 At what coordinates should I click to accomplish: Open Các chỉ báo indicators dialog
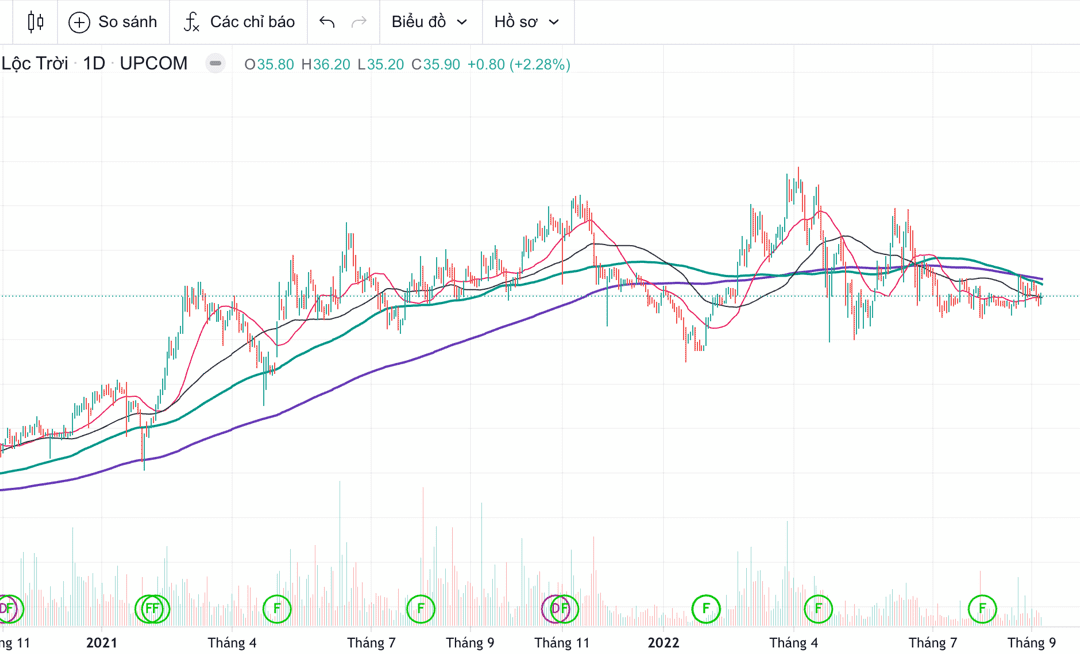pyautogui.click(x=240, y=22)
